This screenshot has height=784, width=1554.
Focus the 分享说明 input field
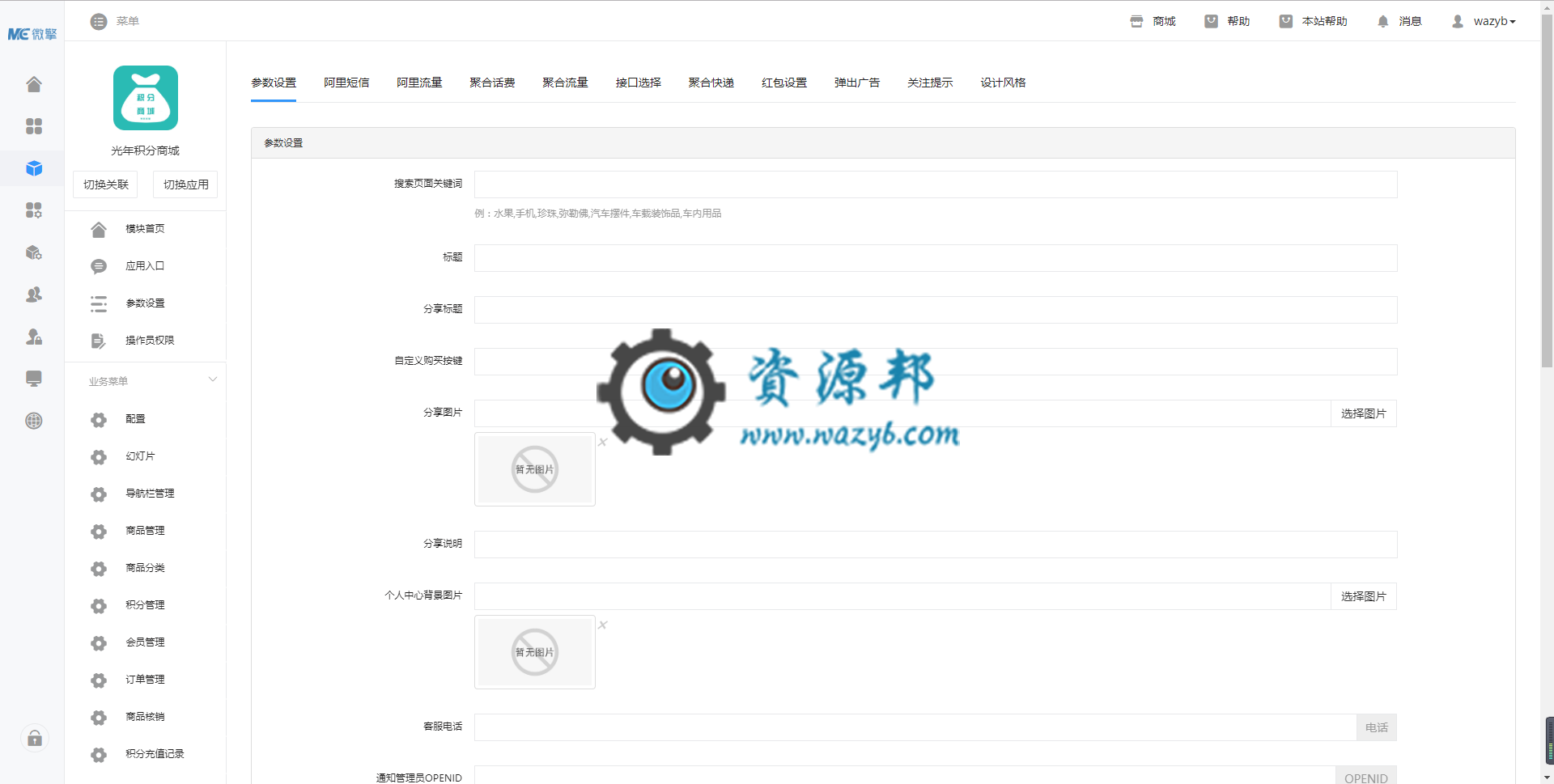coord(936,545)
